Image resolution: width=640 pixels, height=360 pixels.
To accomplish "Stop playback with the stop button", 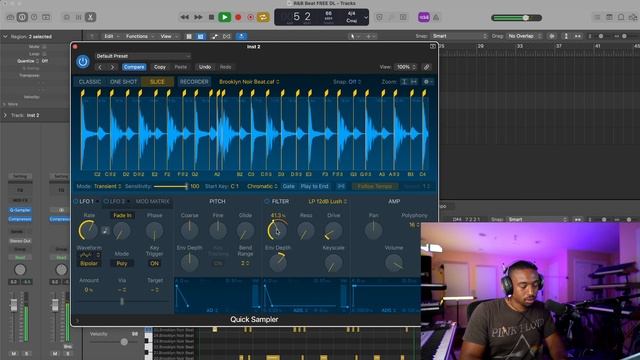I will click(x=211, y=17).
